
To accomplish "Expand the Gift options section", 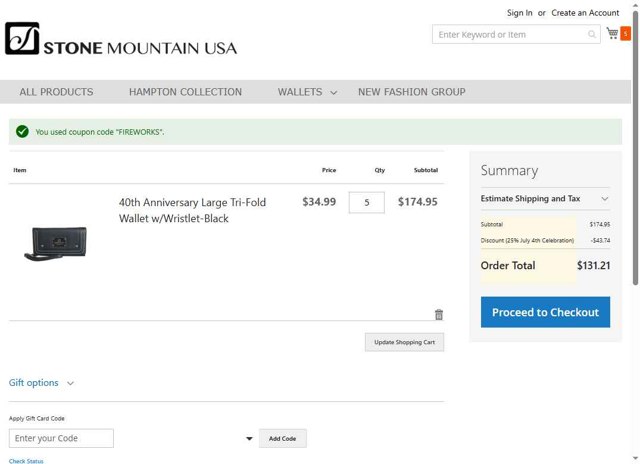I will click(41, 383).
